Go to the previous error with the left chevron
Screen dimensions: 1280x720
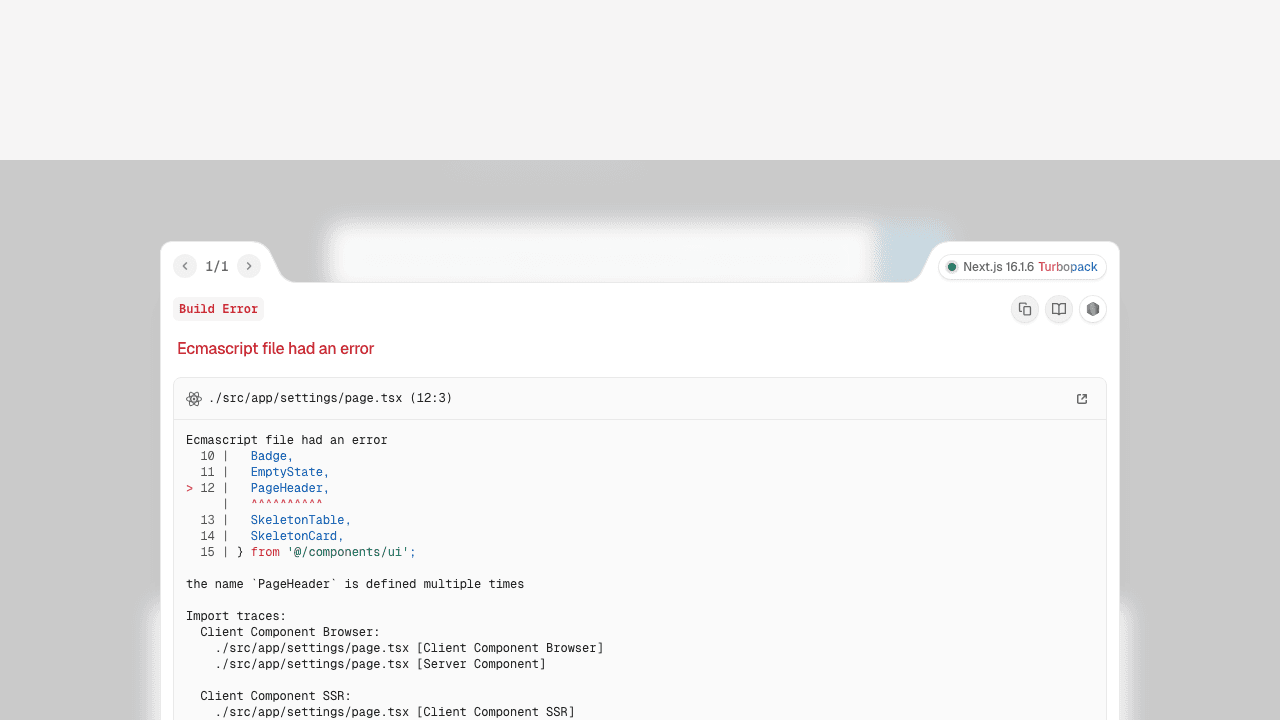pyautogui.click(x=185, y=266)
